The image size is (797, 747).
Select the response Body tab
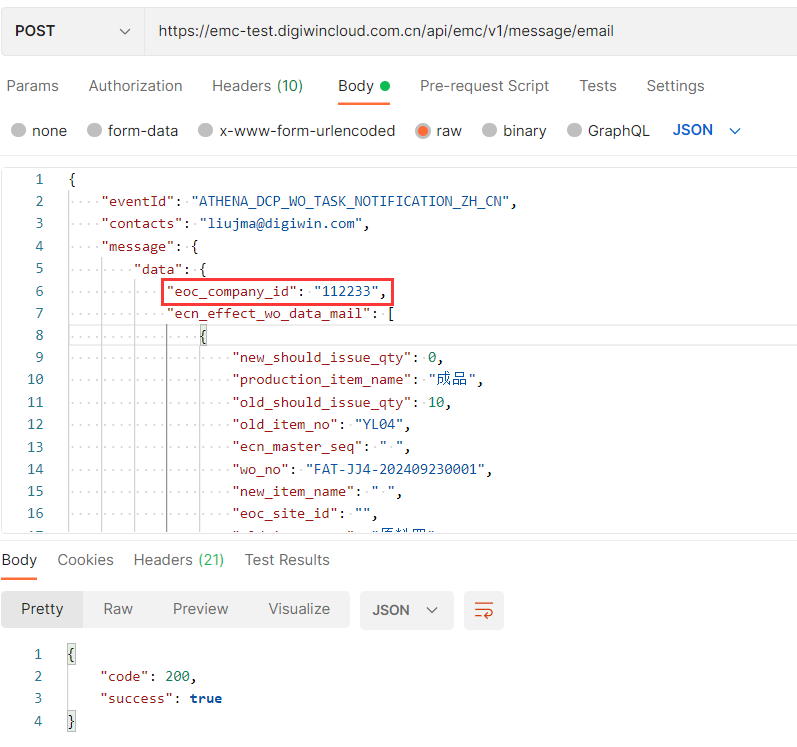[x=19, y=560]
